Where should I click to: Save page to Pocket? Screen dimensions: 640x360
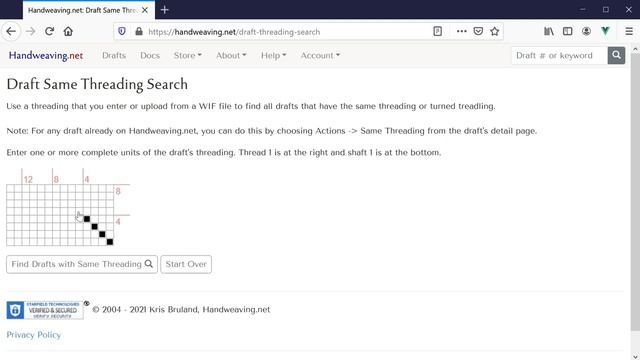[478, 31]
